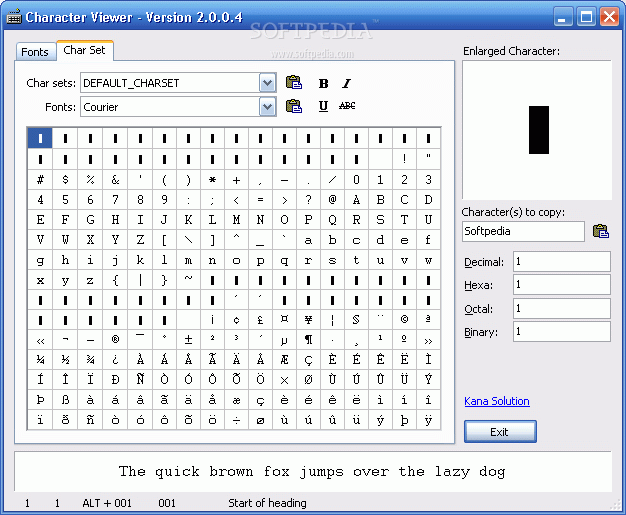
Task: Select the © copyright symbol cell
Action: (x=404, y=320)
